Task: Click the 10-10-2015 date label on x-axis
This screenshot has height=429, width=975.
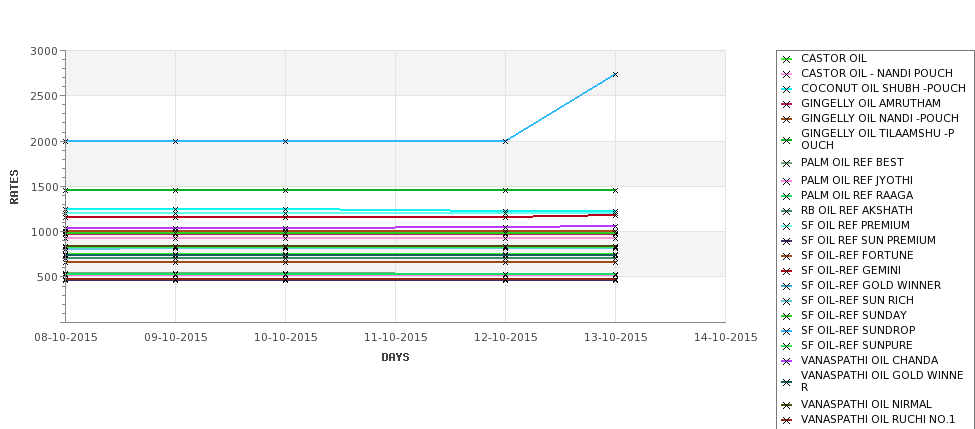Action: 285,338
